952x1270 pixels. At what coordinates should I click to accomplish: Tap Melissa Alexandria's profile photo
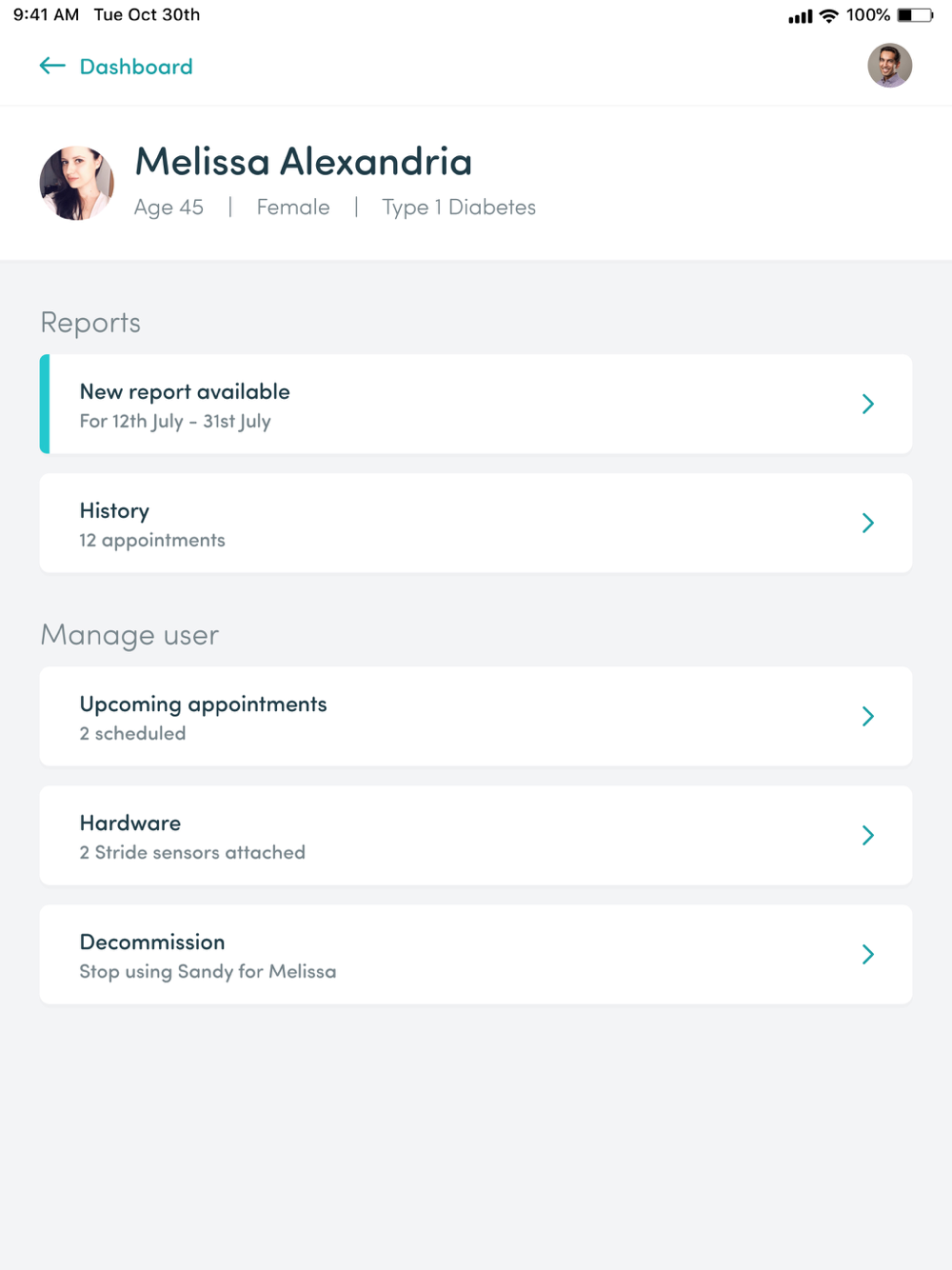(76, 183)
